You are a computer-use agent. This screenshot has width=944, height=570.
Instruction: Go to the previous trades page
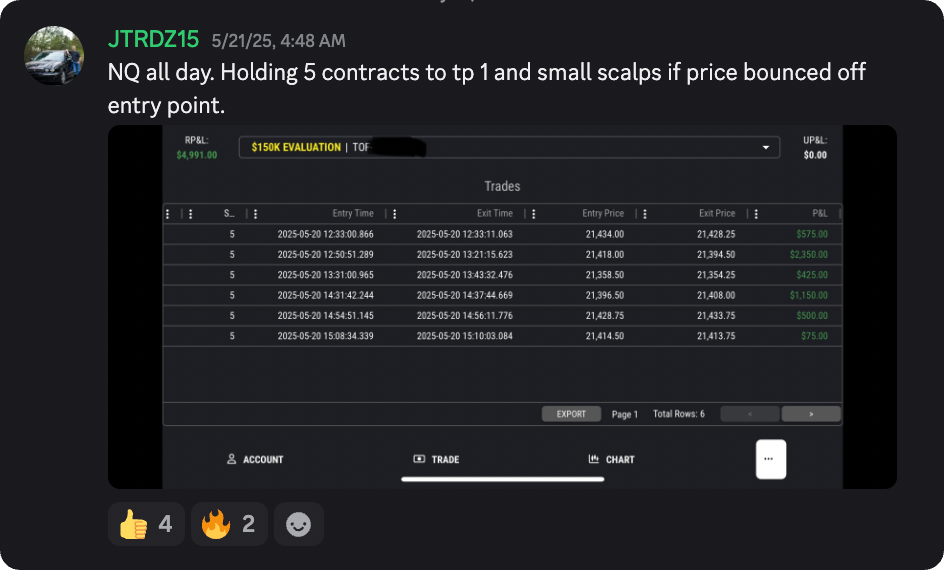(x=749, y=414)
